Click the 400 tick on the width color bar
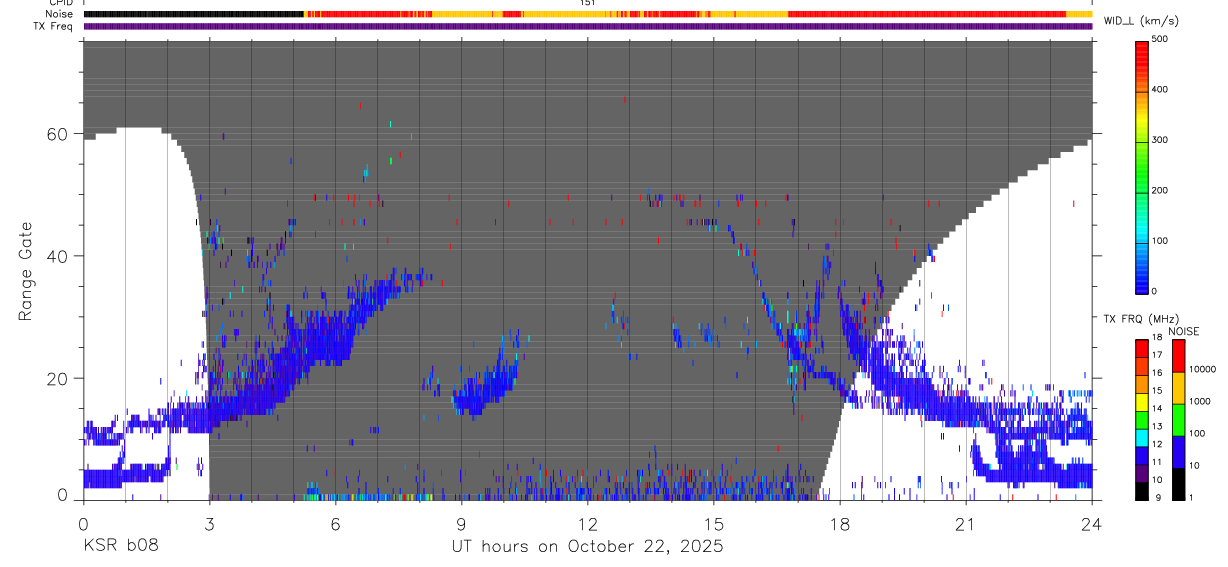1228x567 pixels. click(x=1160, y=90)
